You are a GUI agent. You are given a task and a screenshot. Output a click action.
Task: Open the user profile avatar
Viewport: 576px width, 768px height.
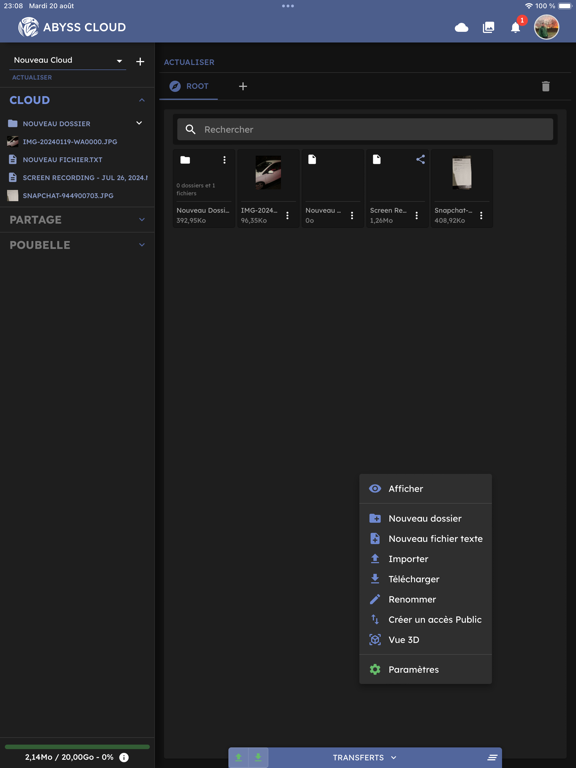[x=546, y=27]
